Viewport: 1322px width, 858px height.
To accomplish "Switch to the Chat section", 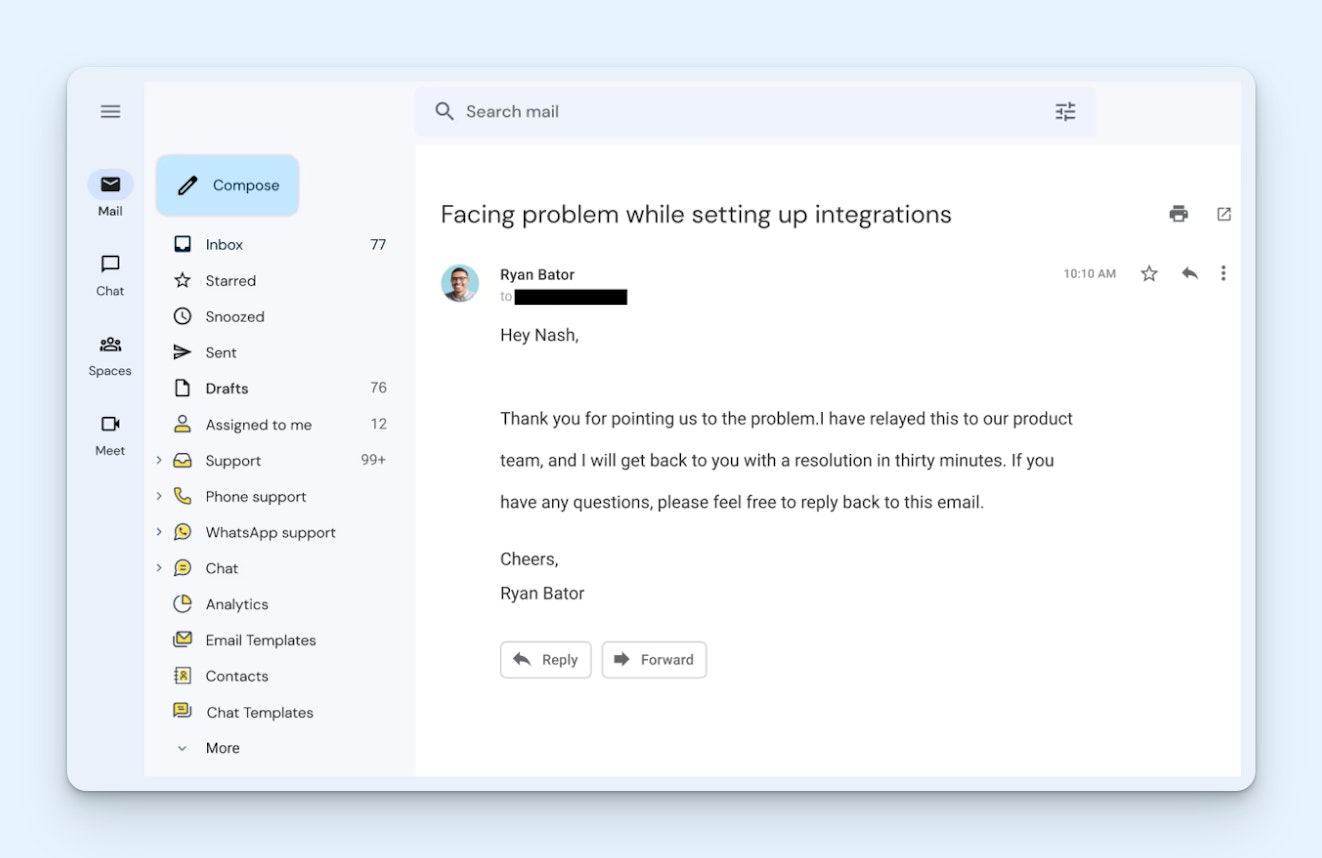I will point(110,274).
